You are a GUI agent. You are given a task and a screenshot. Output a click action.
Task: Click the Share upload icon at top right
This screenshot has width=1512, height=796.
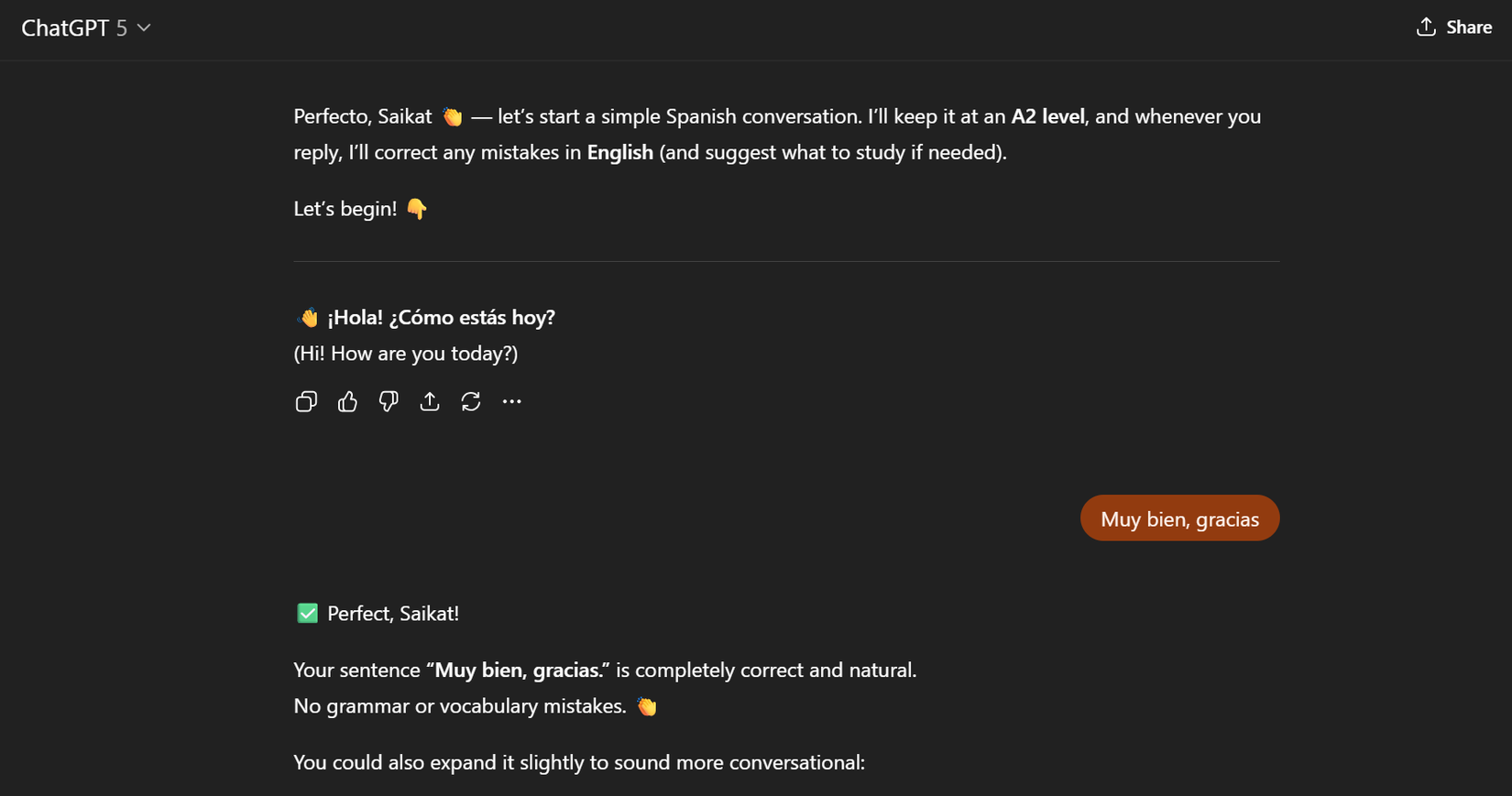point(1426,27)
